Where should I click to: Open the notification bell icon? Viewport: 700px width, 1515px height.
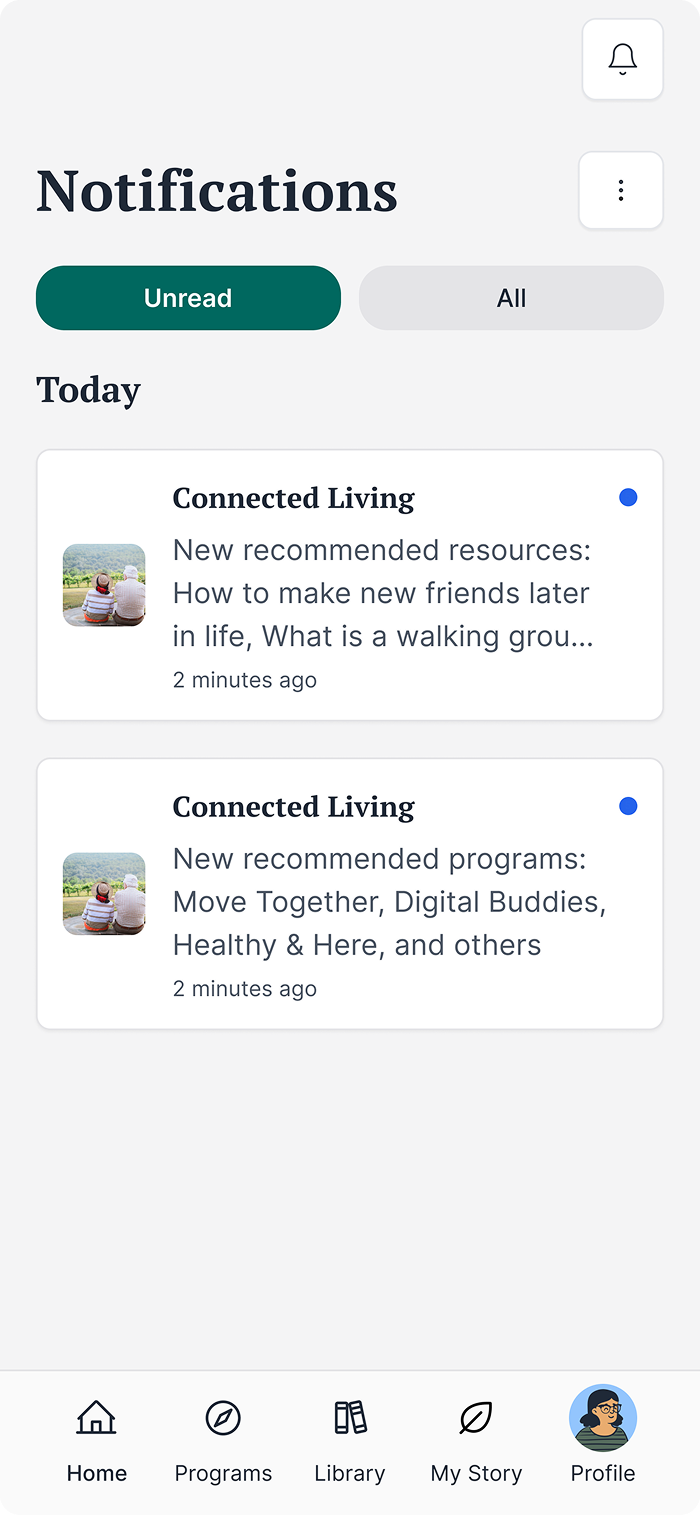[622, 59]
